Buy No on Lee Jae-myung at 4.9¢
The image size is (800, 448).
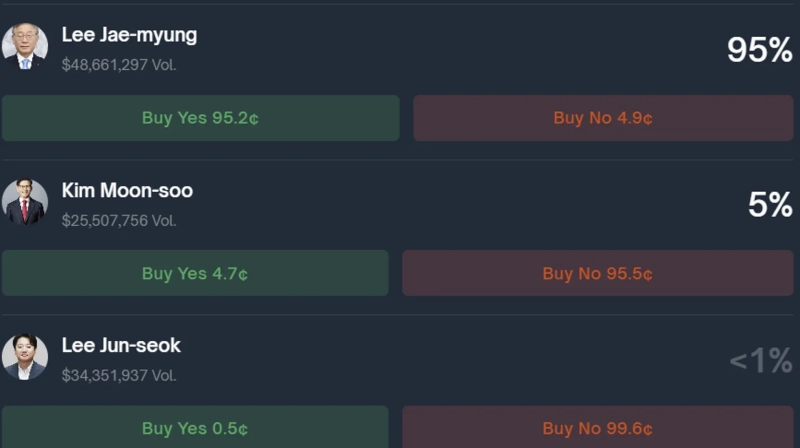[603, 118]
